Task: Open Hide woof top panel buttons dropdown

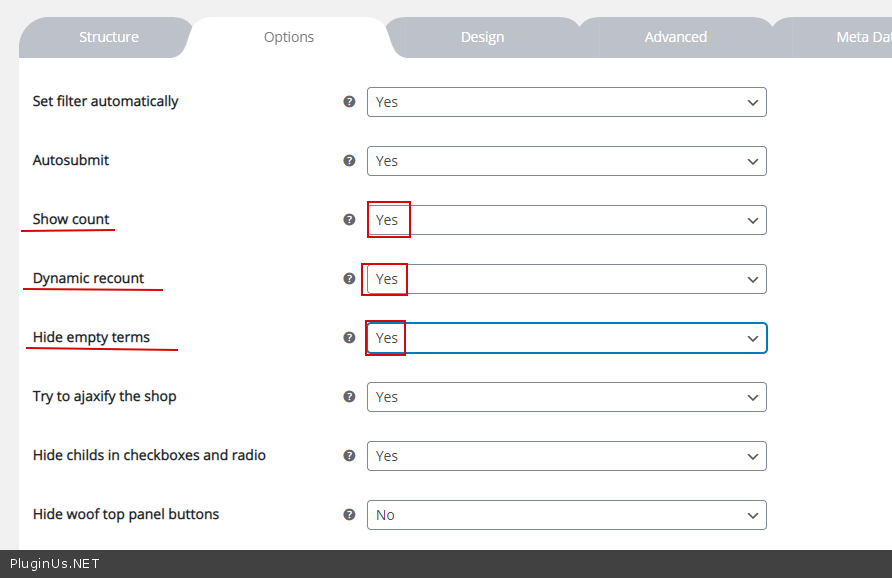Action: point(566,515)
